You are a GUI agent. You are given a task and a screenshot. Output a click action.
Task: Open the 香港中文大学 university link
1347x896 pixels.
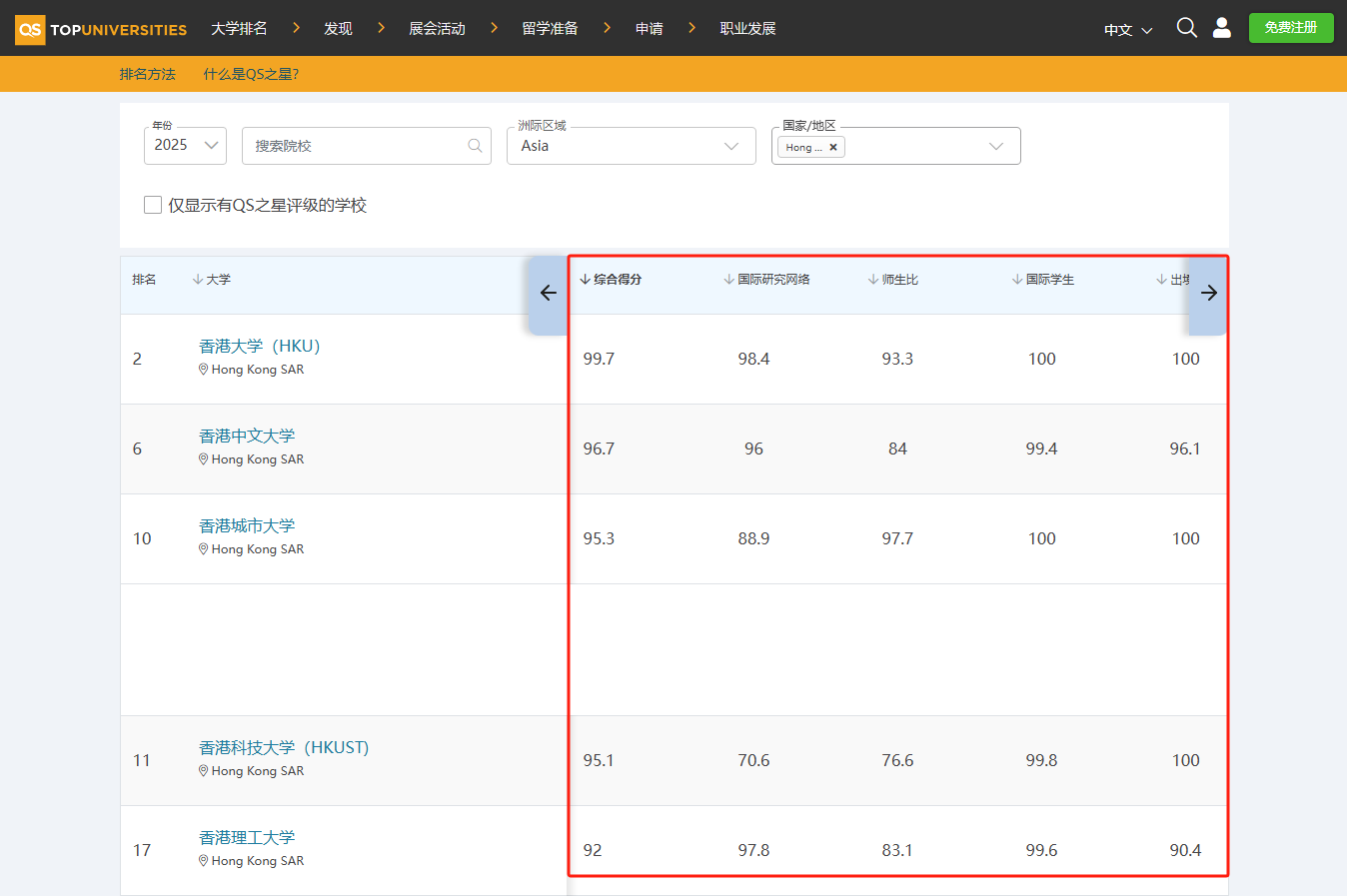tap(247, 436)
